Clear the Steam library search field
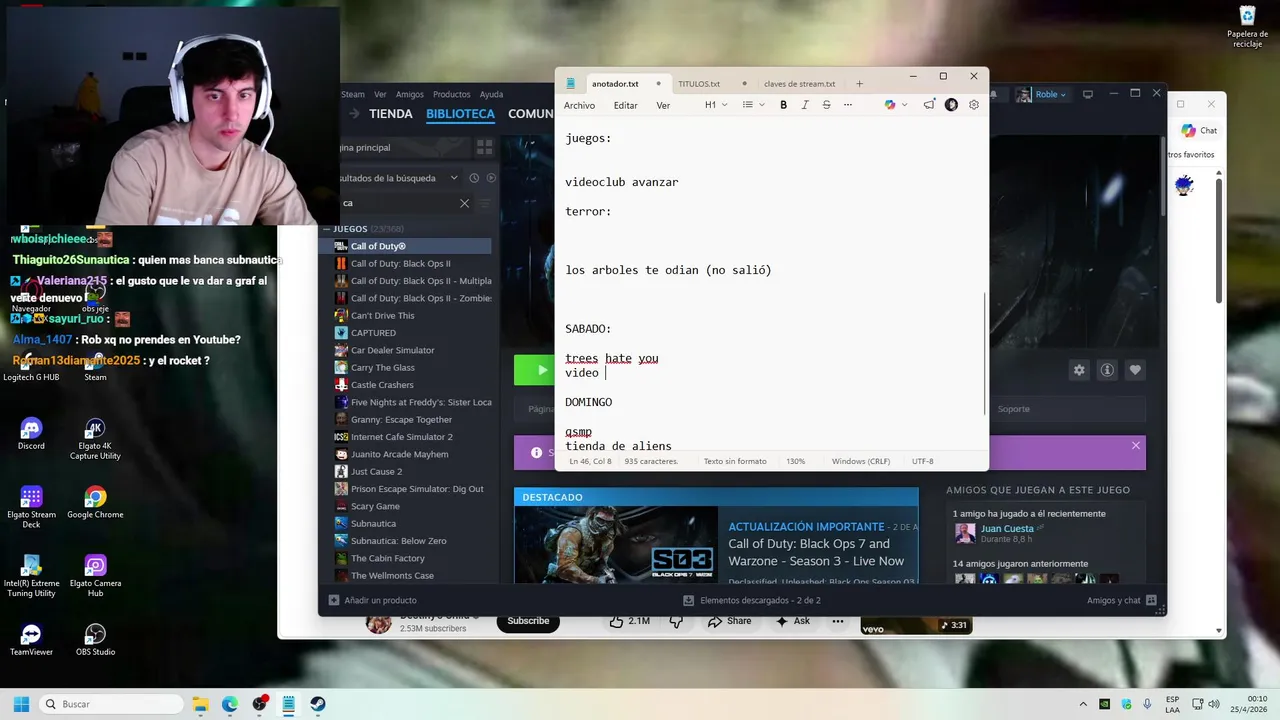This screenshot has width=1280, height=720. coord(464,203)
